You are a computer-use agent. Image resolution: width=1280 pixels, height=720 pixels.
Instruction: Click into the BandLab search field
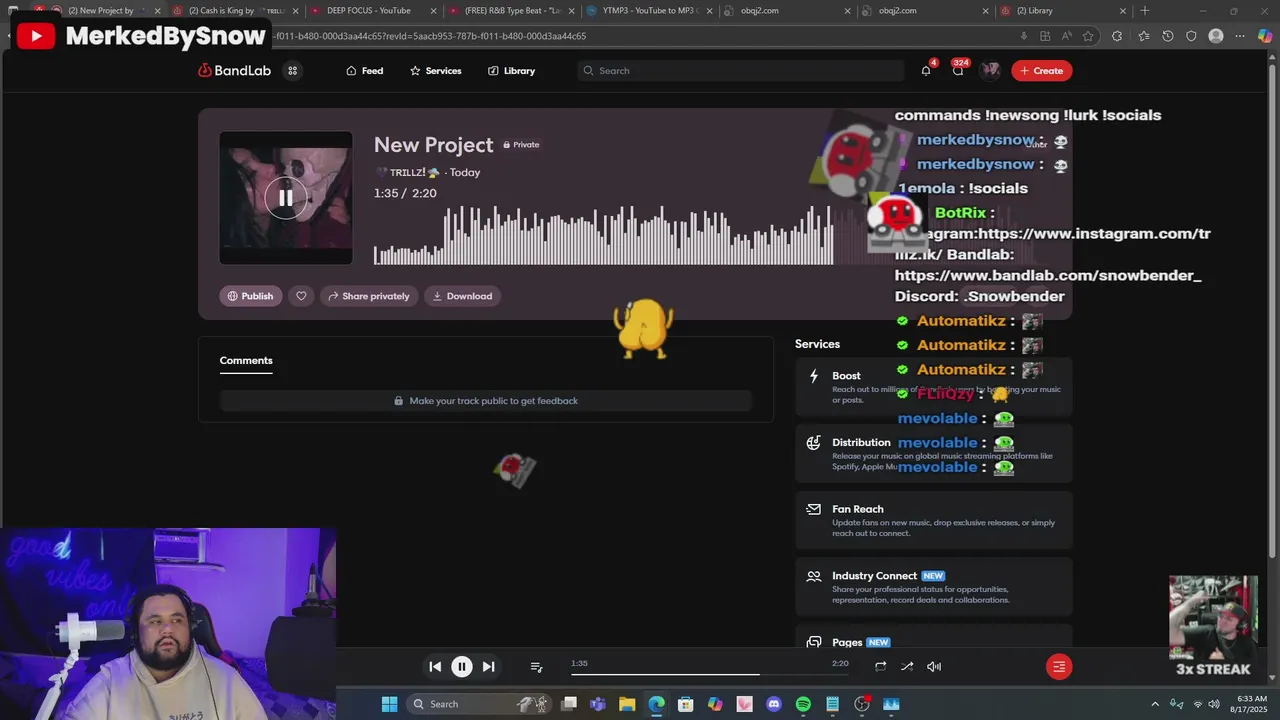(740, 71)
